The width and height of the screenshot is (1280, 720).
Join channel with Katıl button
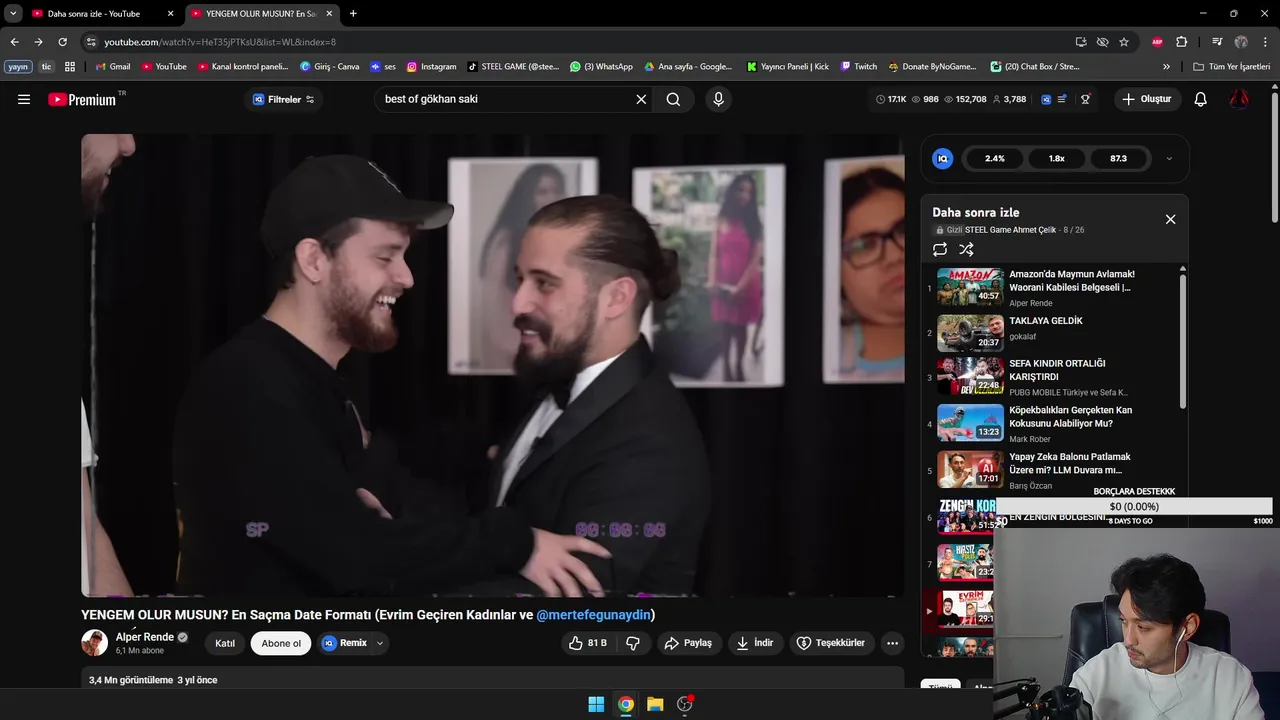click(x=225, y=643)
